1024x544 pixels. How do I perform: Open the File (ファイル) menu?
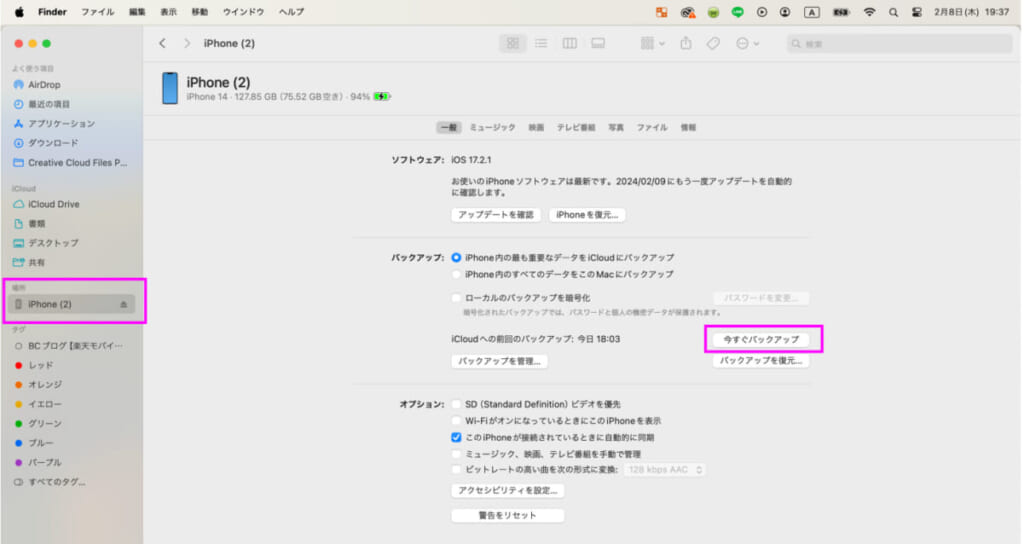[x=97, y=12]
